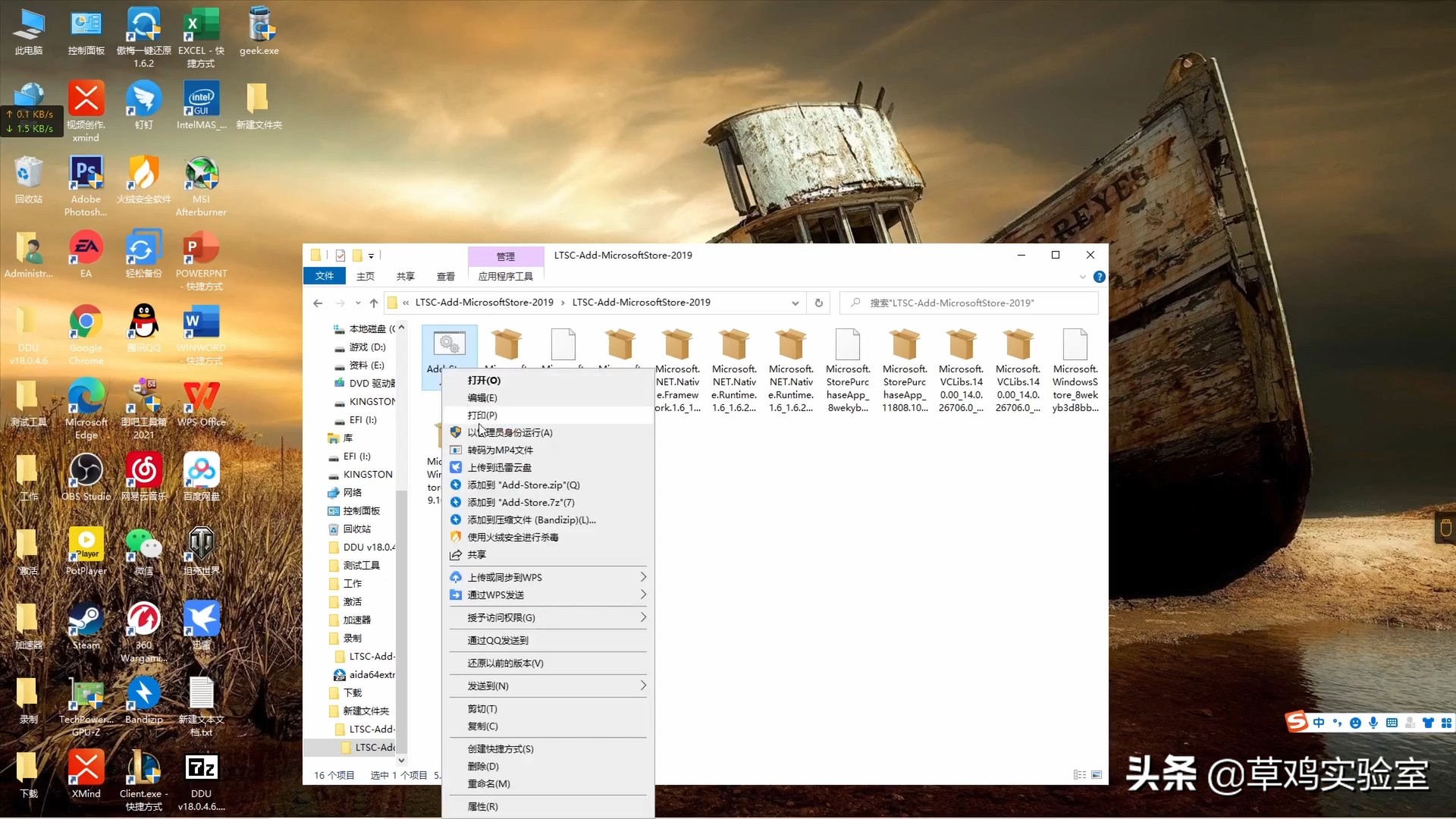The image size is (1456, 819).
Task: Open the Sogou emoji picker icon
Action: (x=1355, y=723)
